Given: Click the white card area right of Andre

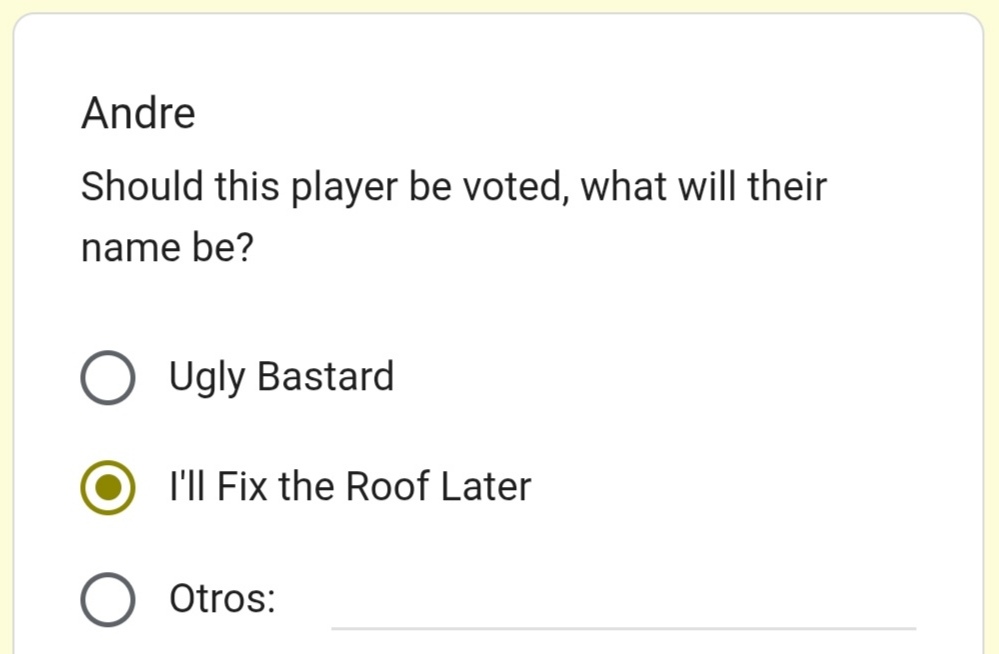Looking at the screenshot, I should (573, 113).
